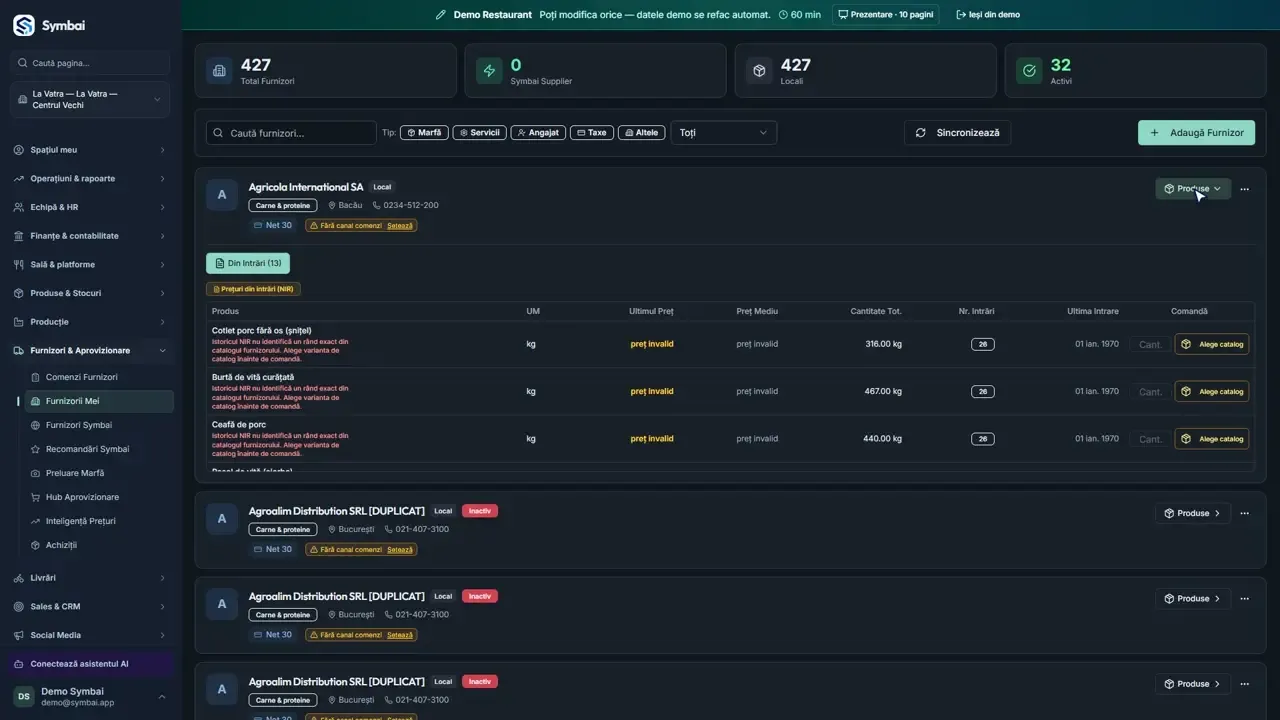Viewport: 1280px width, 720px height.
Task: Click the Symbai logo icon
Action: coord(23,25)
